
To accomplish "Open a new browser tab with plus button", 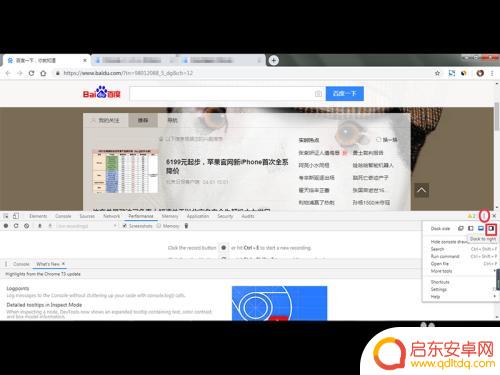I will coord(274,60).
